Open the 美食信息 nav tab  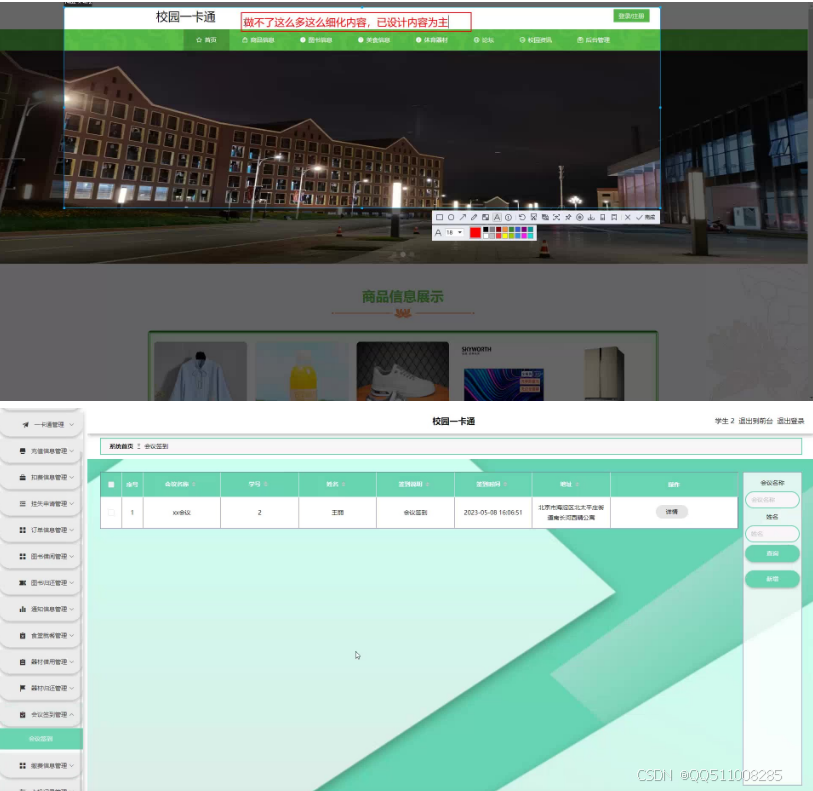click(x=374, y=40)
